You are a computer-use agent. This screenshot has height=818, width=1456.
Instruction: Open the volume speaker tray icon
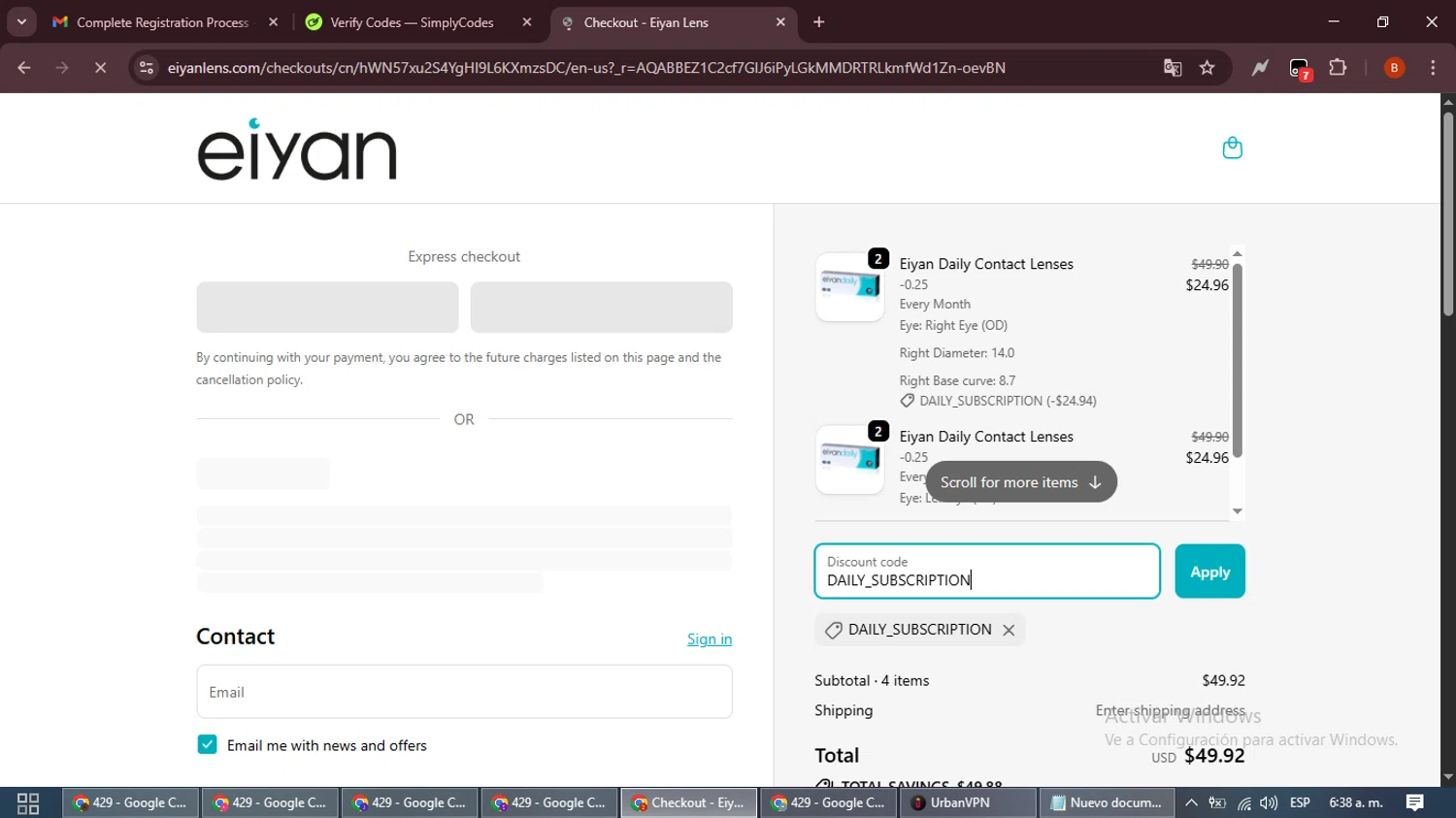tap(1269, 803)
